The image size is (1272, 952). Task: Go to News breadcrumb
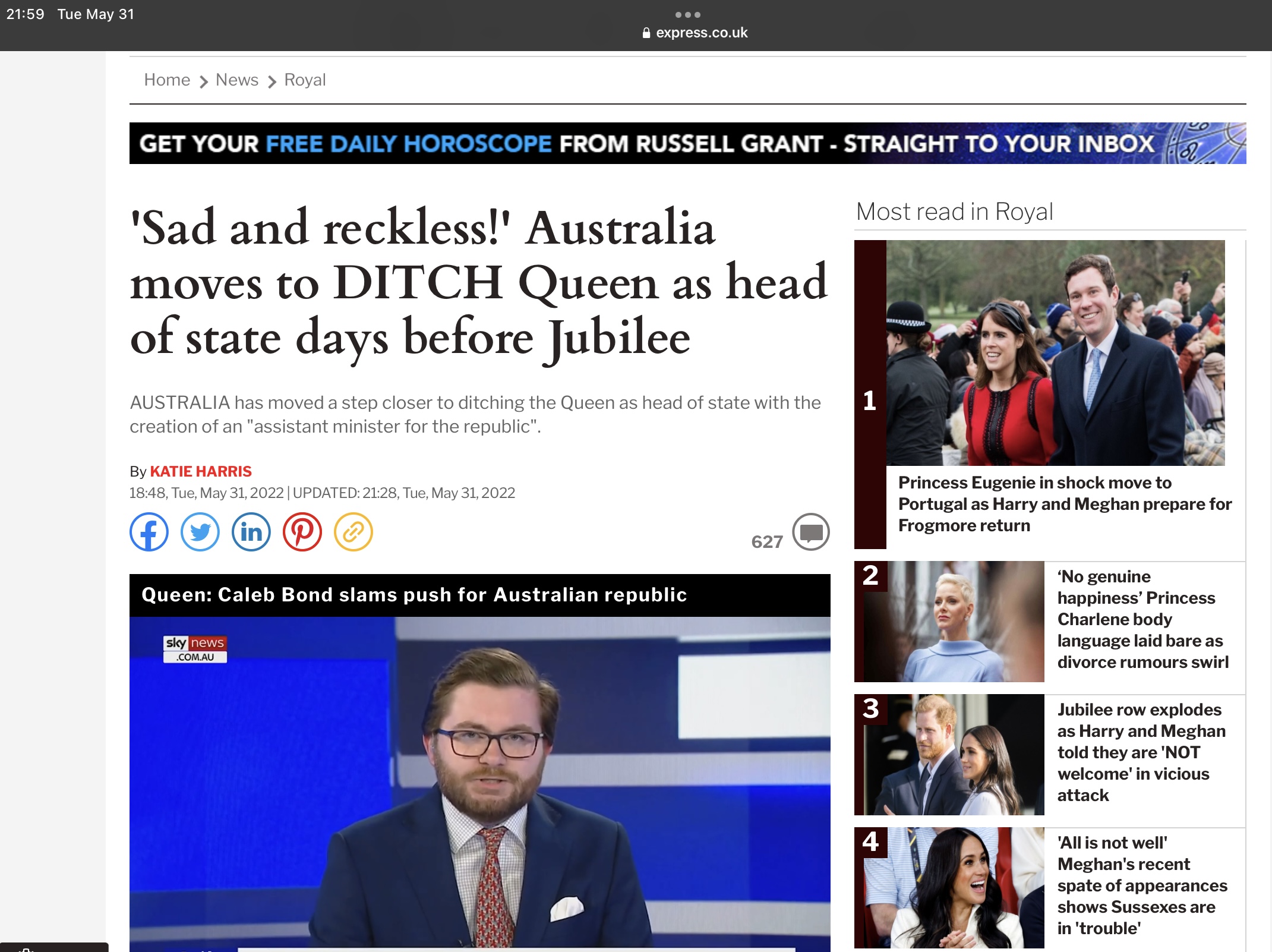pyautogui.click(x=237, y=80)
